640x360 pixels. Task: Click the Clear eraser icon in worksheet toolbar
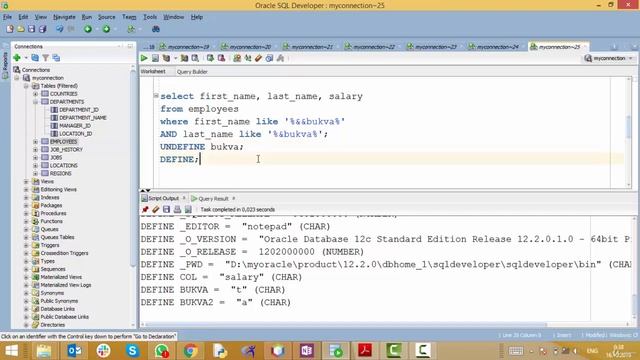pyautogui.click(x=258, y=58)
